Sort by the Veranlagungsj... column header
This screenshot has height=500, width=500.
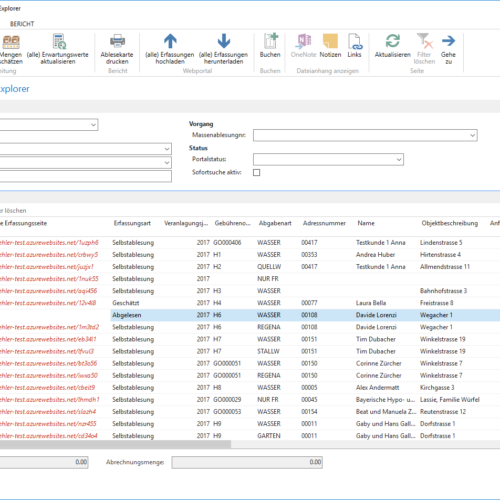[x=186, y=223]
